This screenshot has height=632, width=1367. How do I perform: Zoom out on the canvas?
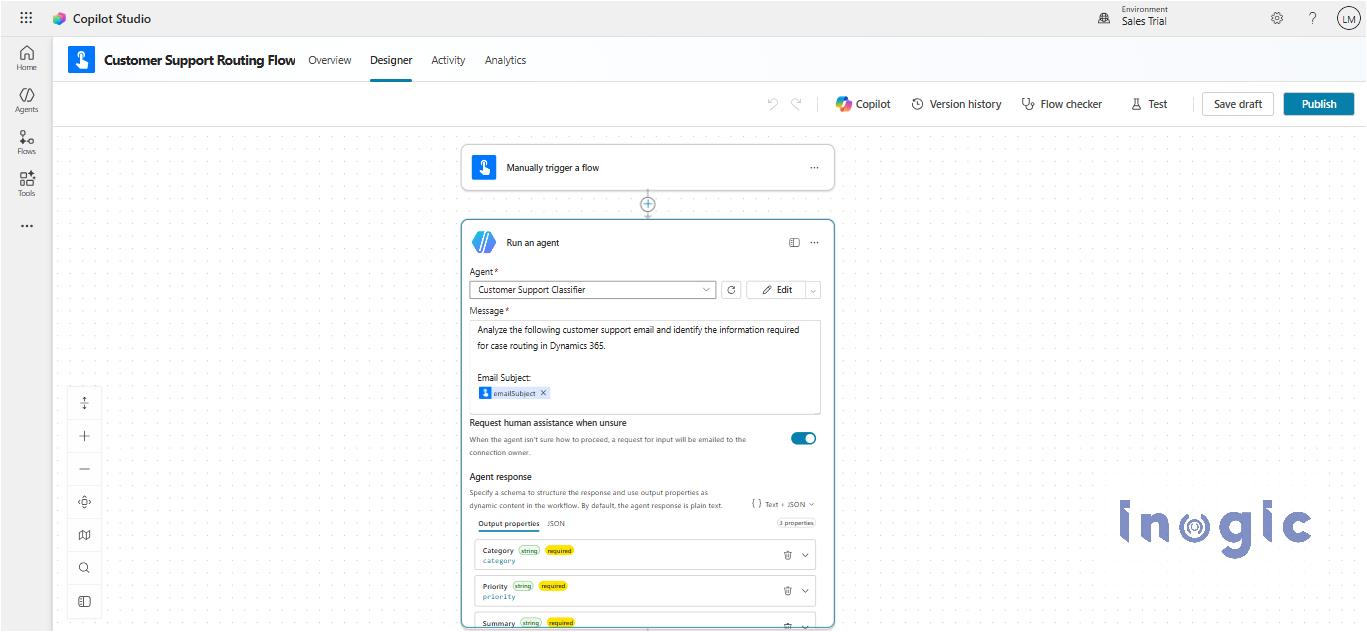[x=84, y=469]
